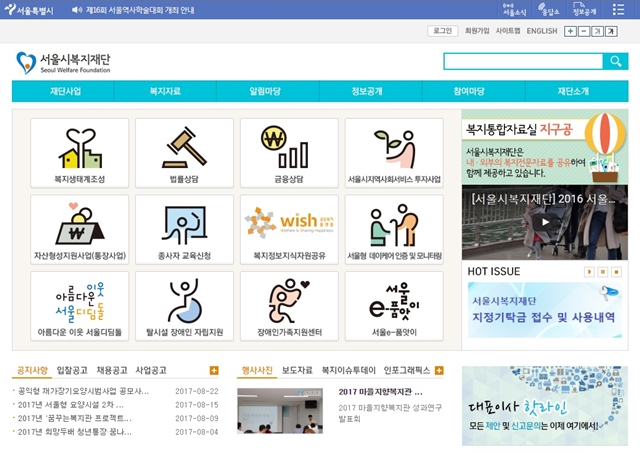
Task: Decrease font size with minus button
Action: click(x=584, y=31)
